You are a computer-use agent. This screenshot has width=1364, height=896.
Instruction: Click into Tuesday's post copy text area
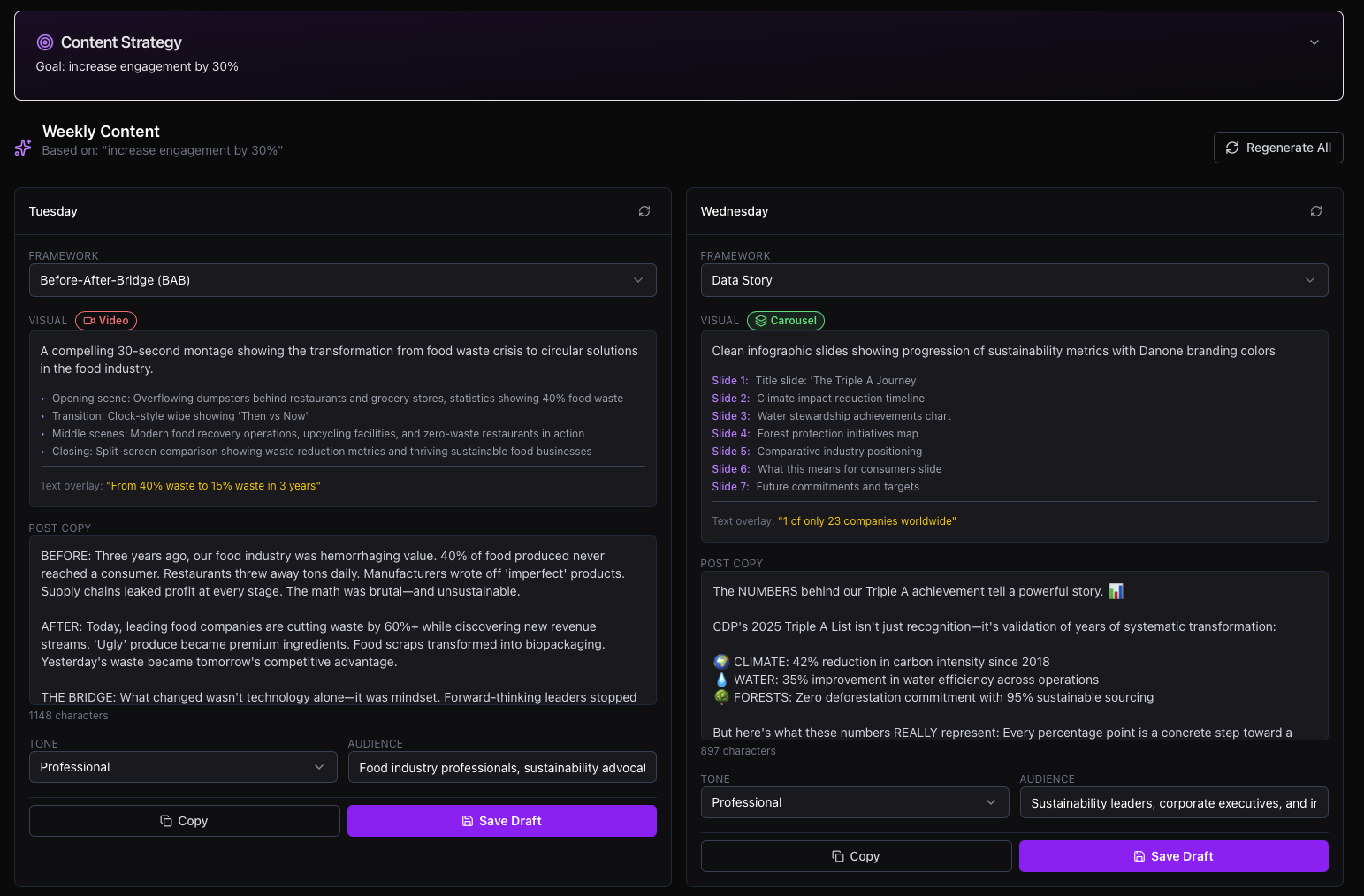click(342, 619)
